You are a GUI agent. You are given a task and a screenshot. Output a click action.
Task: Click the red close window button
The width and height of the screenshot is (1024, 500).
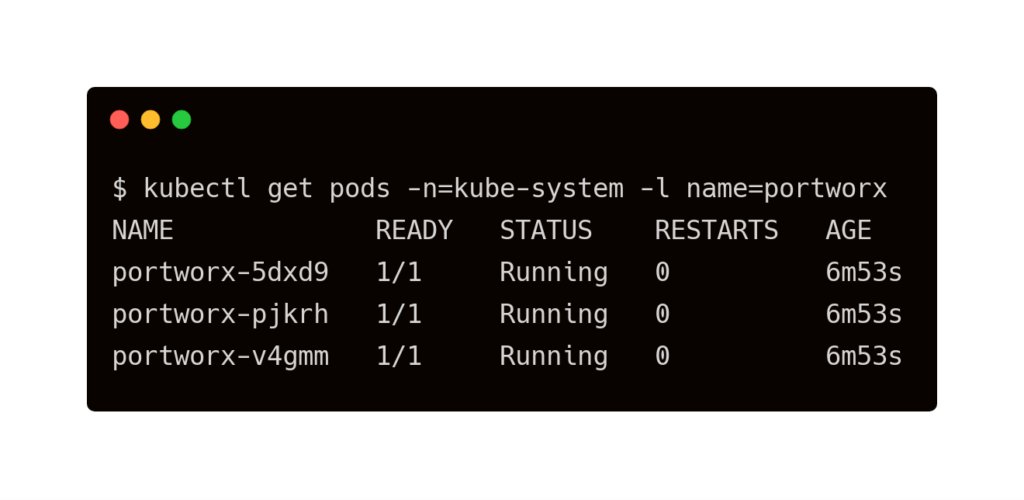120,120
